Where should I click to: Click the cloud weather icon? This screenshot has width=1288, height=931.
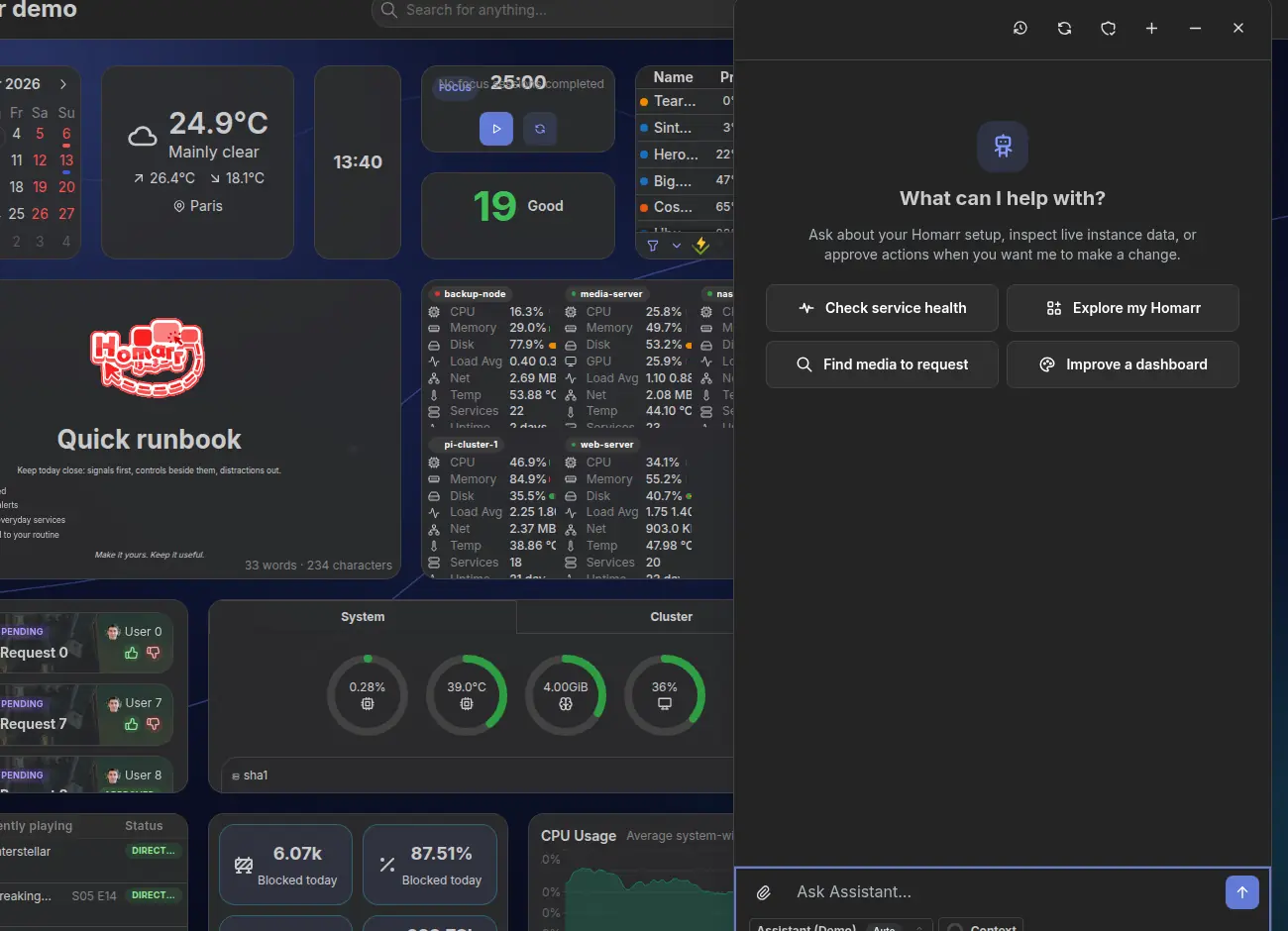pos(143,137)
